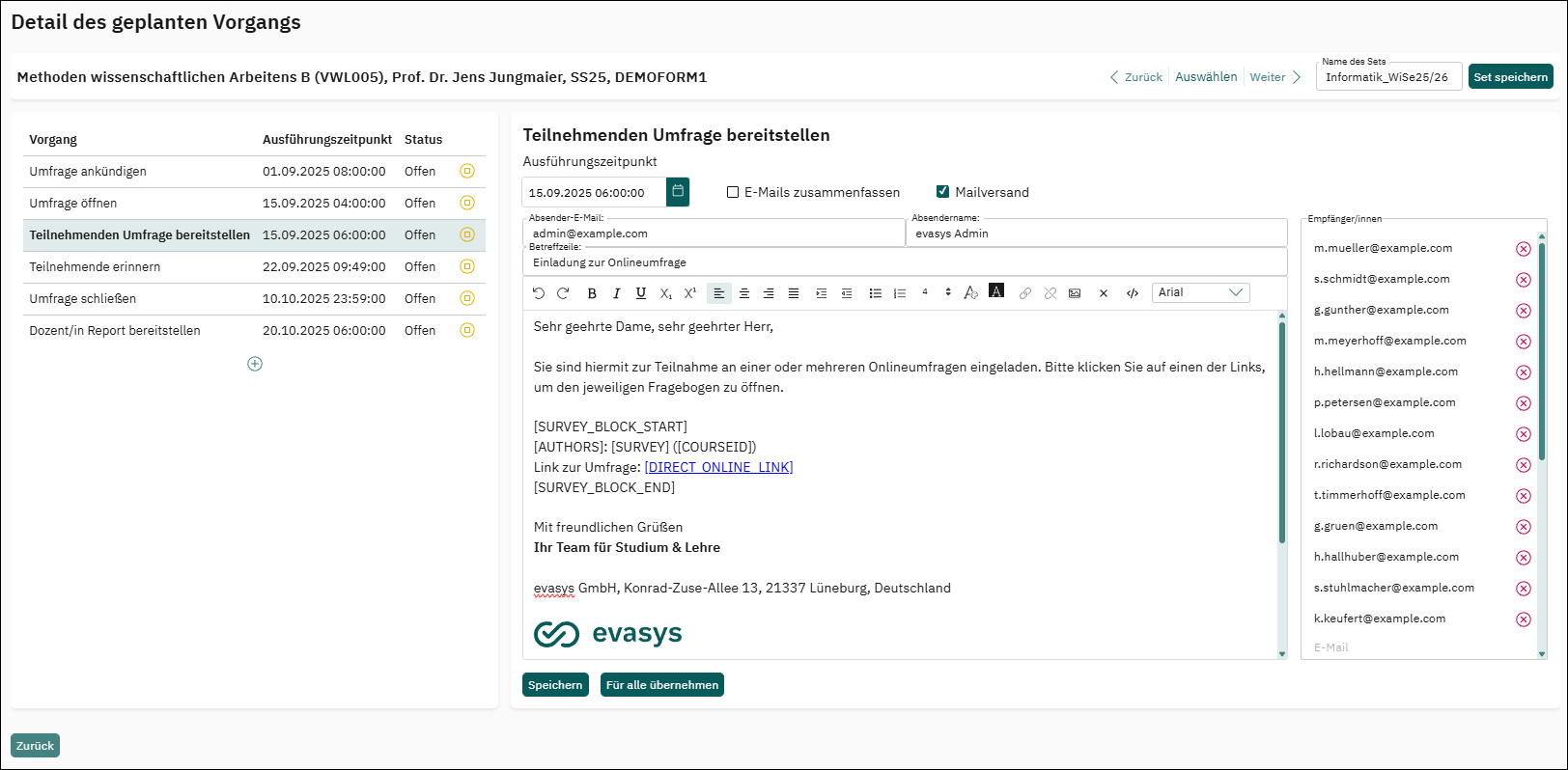Open the Arial font dropdown
This screenshot has height=770, width=1568.
click(1200, 292)
